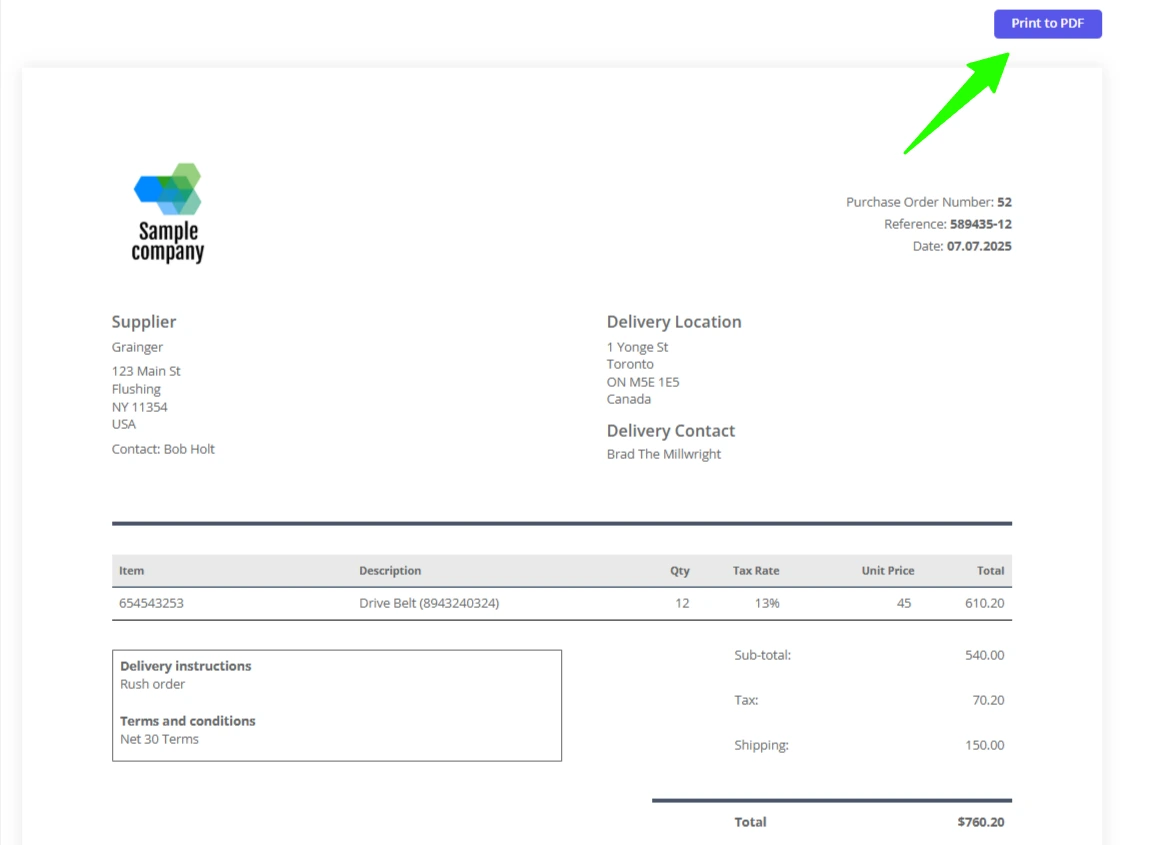Click the Total column header
This screenshot has height=845, width=1152.
(990, 571)
